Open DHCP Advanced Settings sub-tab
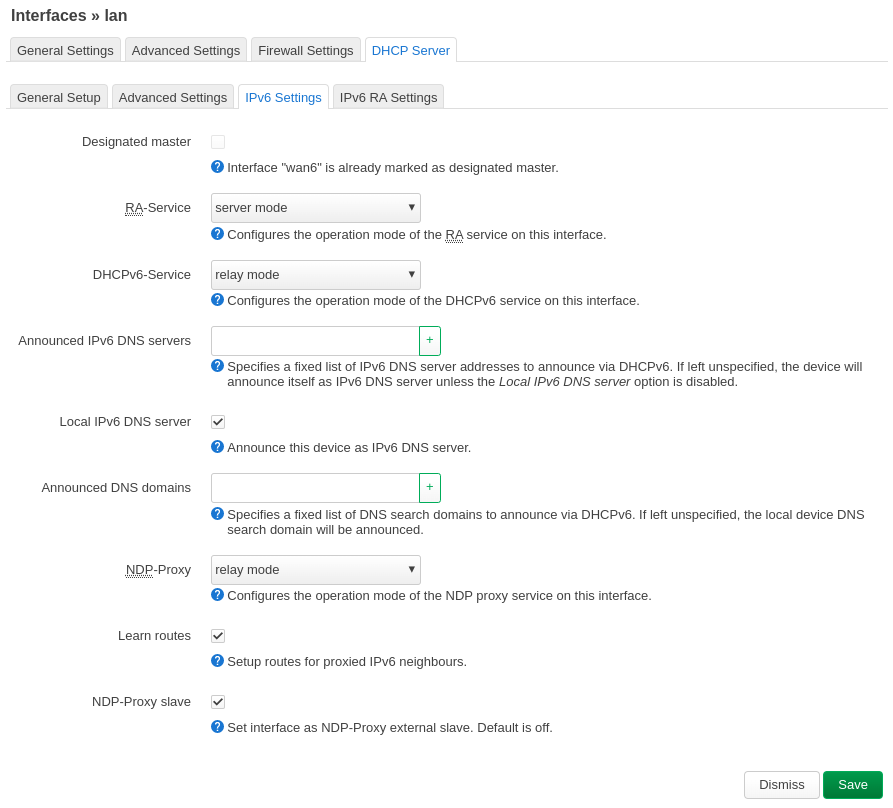Viewport: 893px width, 808px height. point(173,97)
